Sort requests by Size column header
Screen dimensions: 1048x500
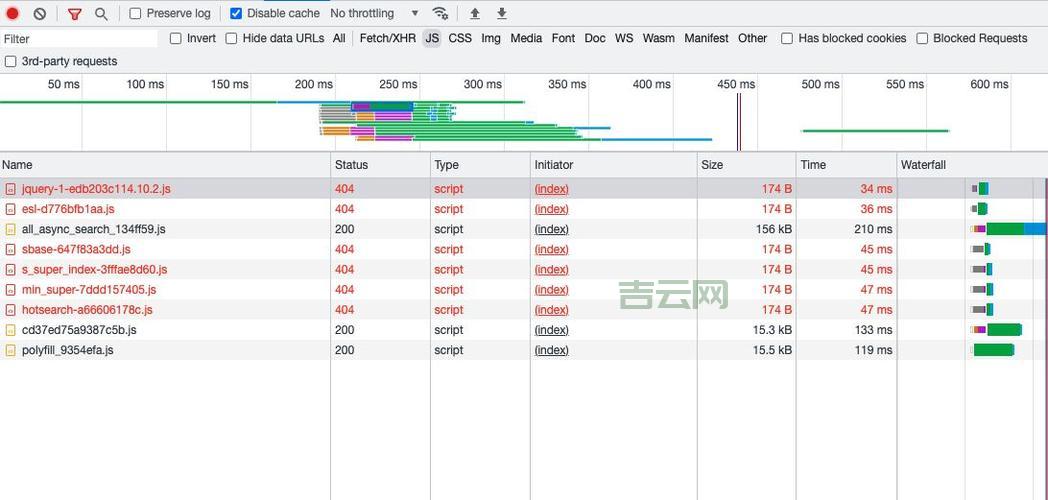(x=712, y=165)
